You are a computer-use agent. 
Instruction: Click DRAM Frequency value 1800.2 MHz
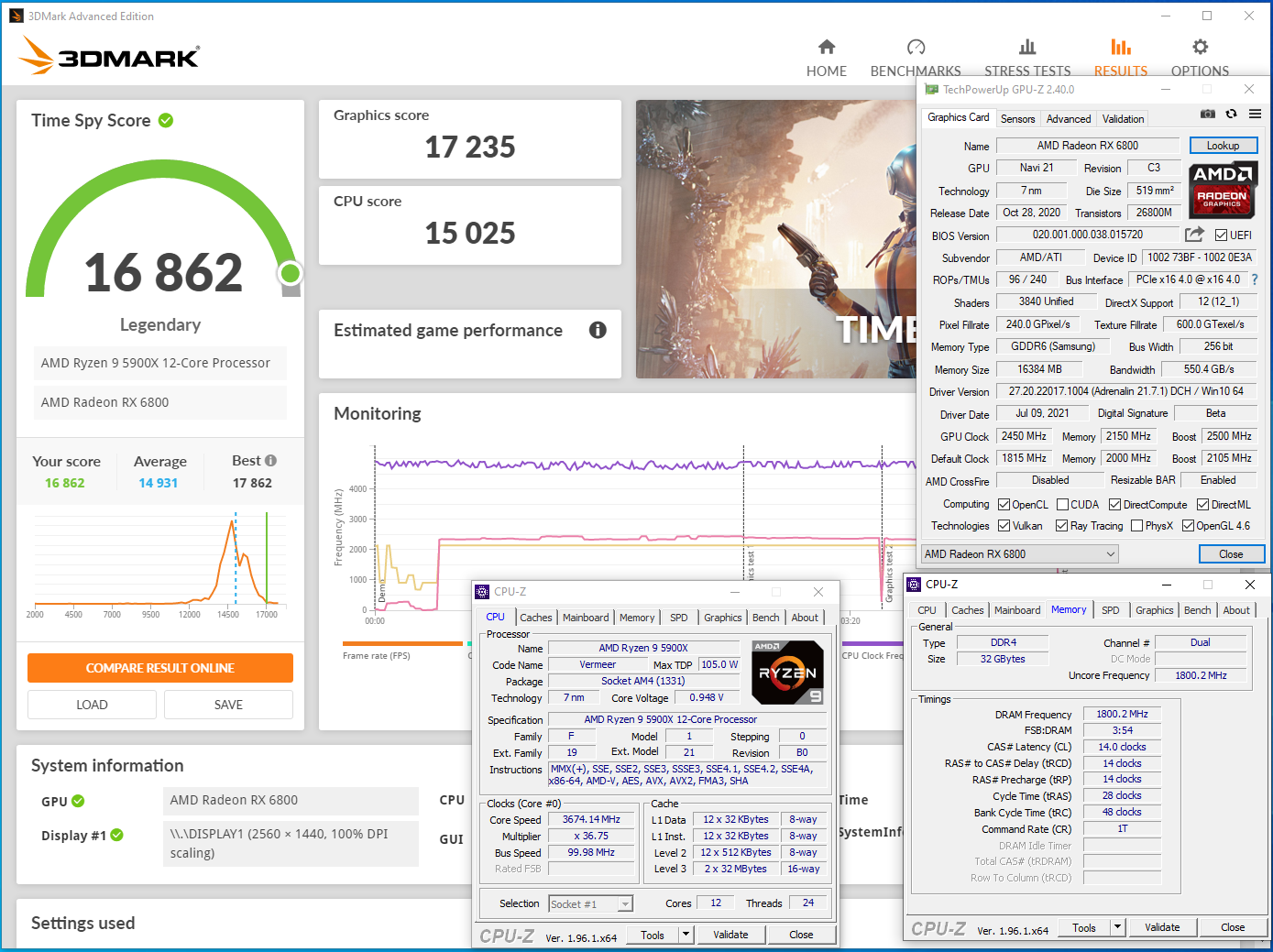coord(1122,714)
